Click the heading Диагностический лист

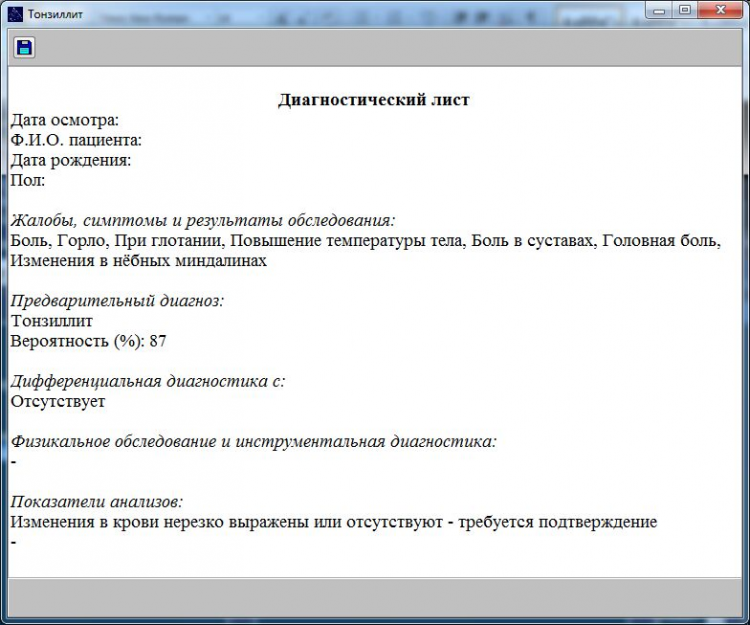click(x=374, y=100)
